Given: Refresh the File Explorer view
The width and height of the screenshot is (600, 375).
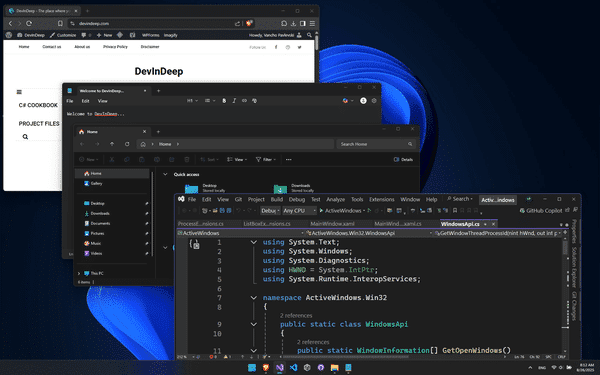Looking at the screenshot, I should [127, 144].
